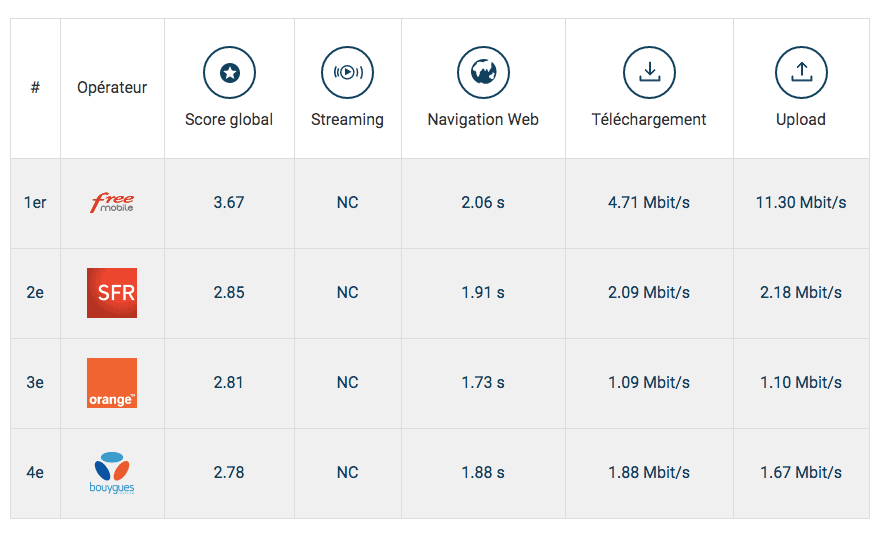Select the Orange logo
Viewport: 884px width, 537px height.
[112, 383]
